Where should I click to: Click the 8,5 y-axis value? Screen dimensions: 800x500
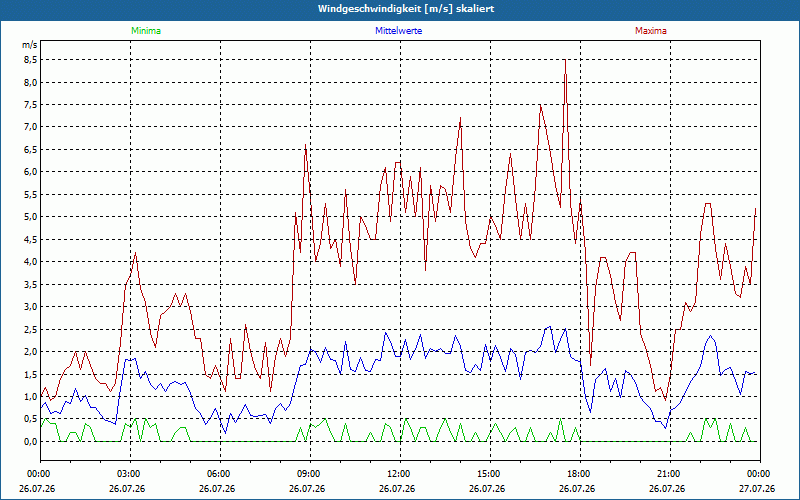tap(31, 60)
